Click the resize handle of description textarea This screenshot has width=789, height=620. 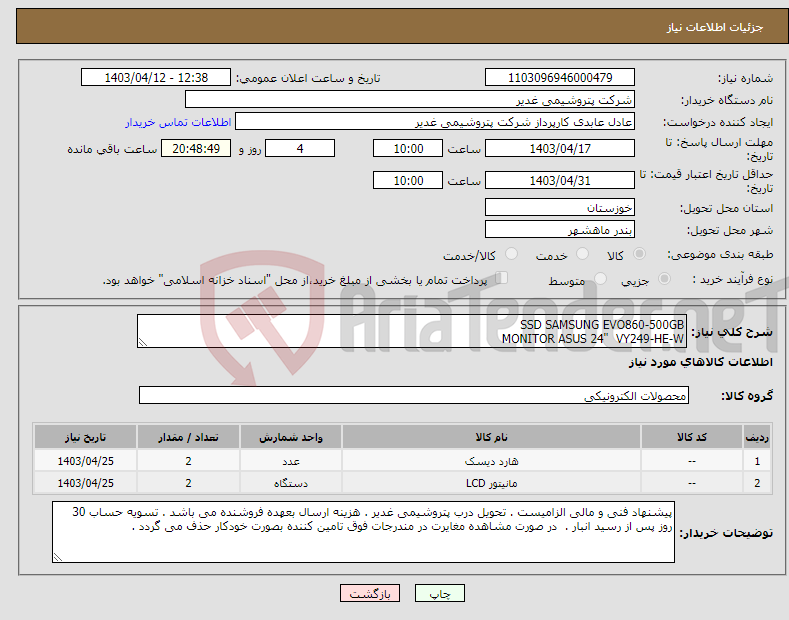coord(143,343)
